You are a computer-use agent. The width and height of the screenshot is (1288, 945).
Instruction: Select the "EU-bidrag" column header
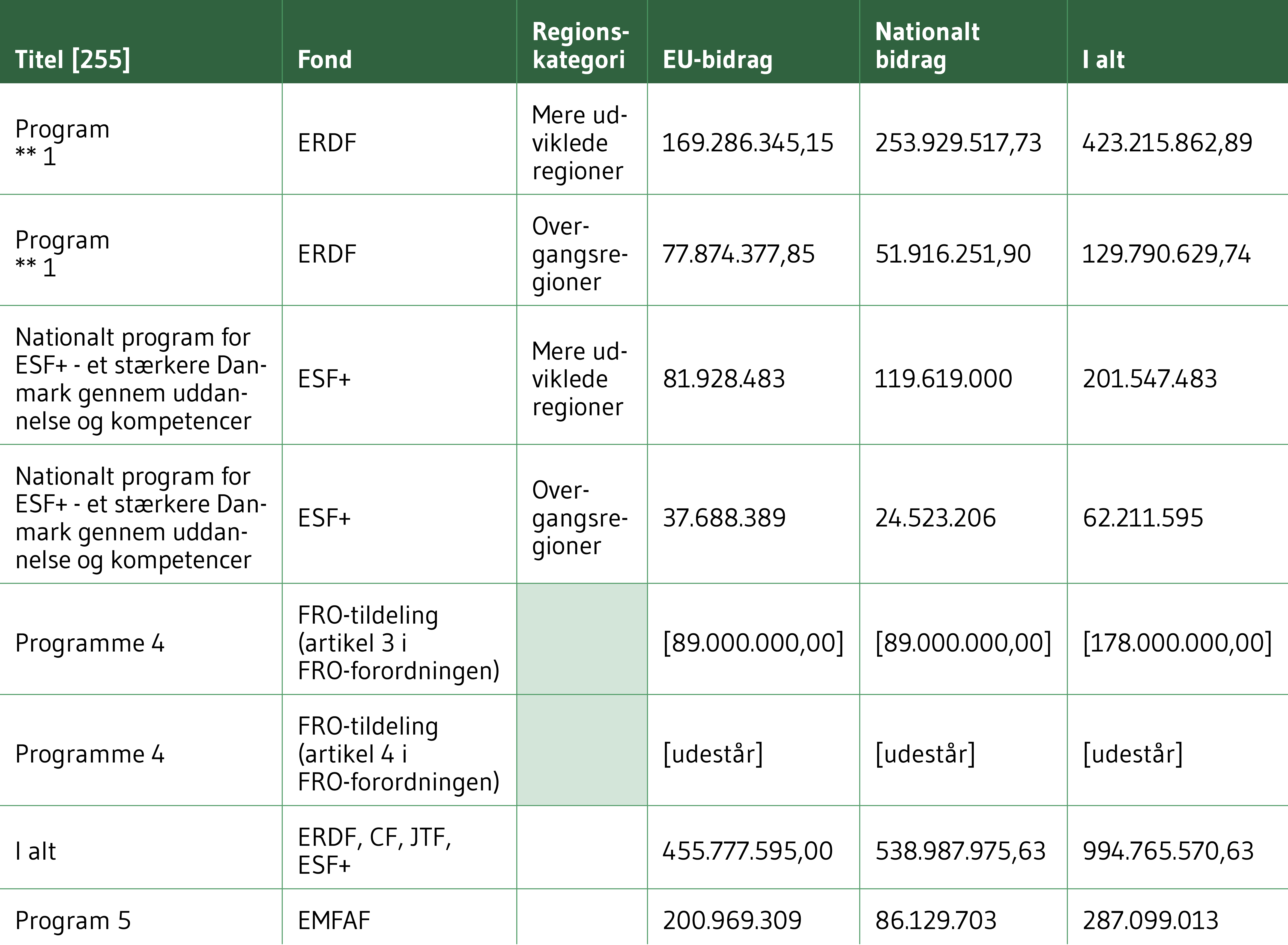pyautogui.click(x=717, y=60)
